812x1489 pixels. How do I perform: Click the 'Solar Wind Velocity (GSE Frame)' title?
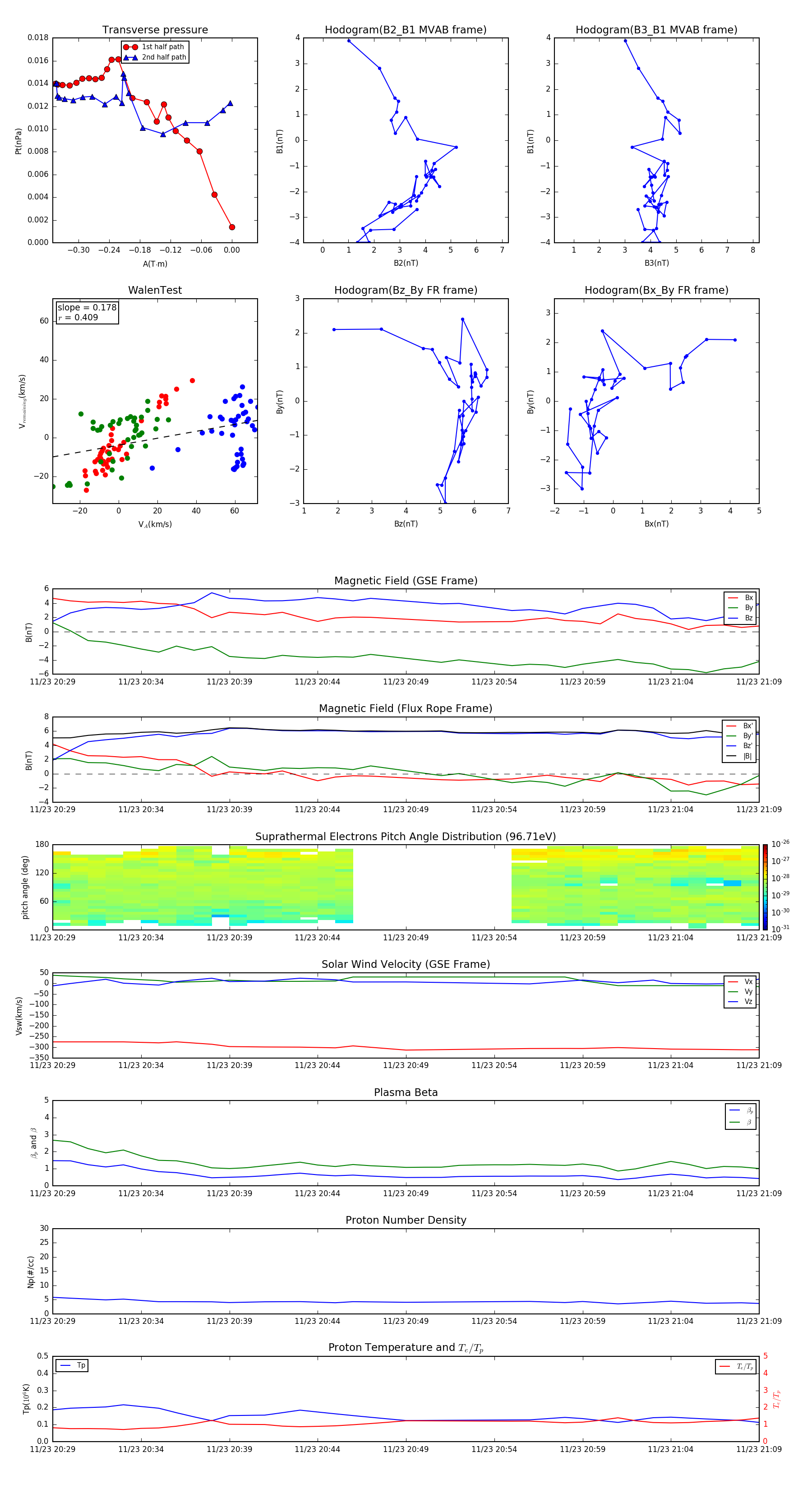click(406, 965)
